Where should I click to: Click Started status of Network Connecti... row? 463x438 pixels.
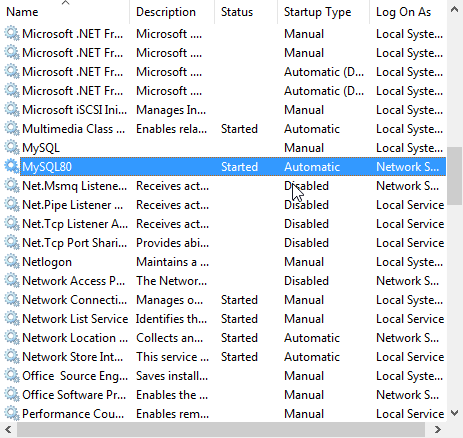239,300
